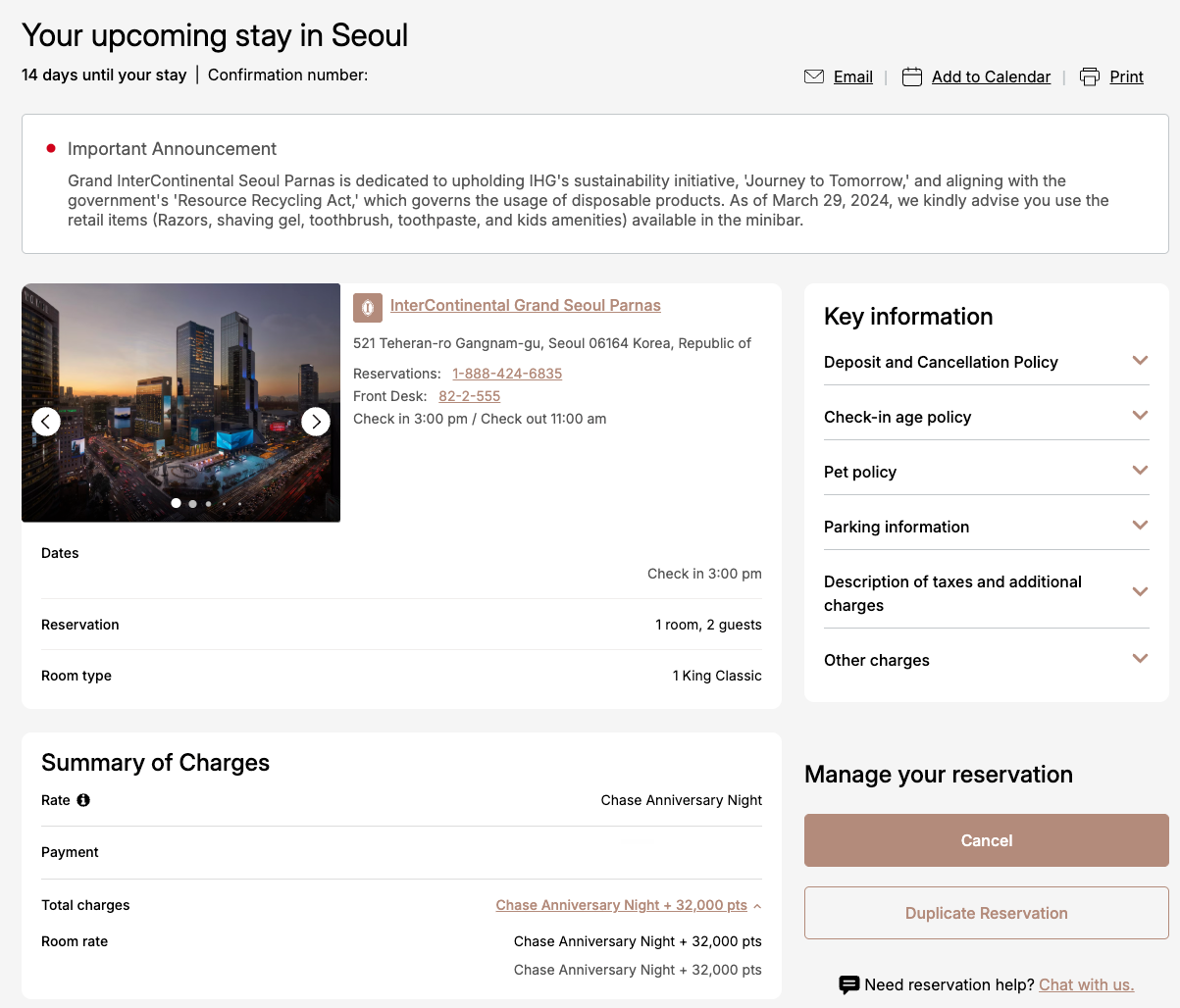Expand Description of taxes and additional charges
Screen dimensions: 1180x1008
[x=986, y=593]
